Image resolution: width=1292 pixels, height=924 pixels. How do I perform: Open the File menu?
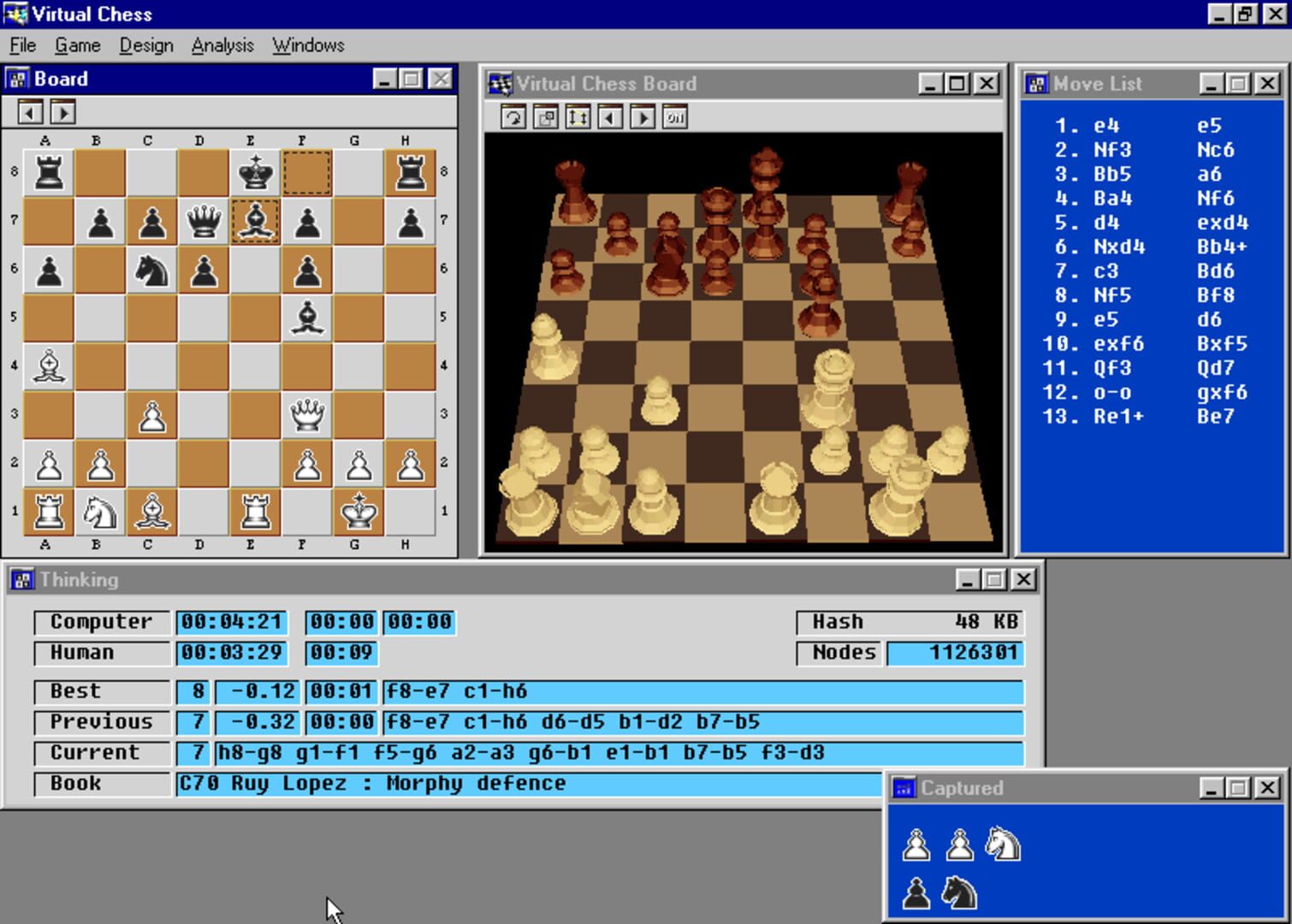pyautogui.click(x=22, y=45)
